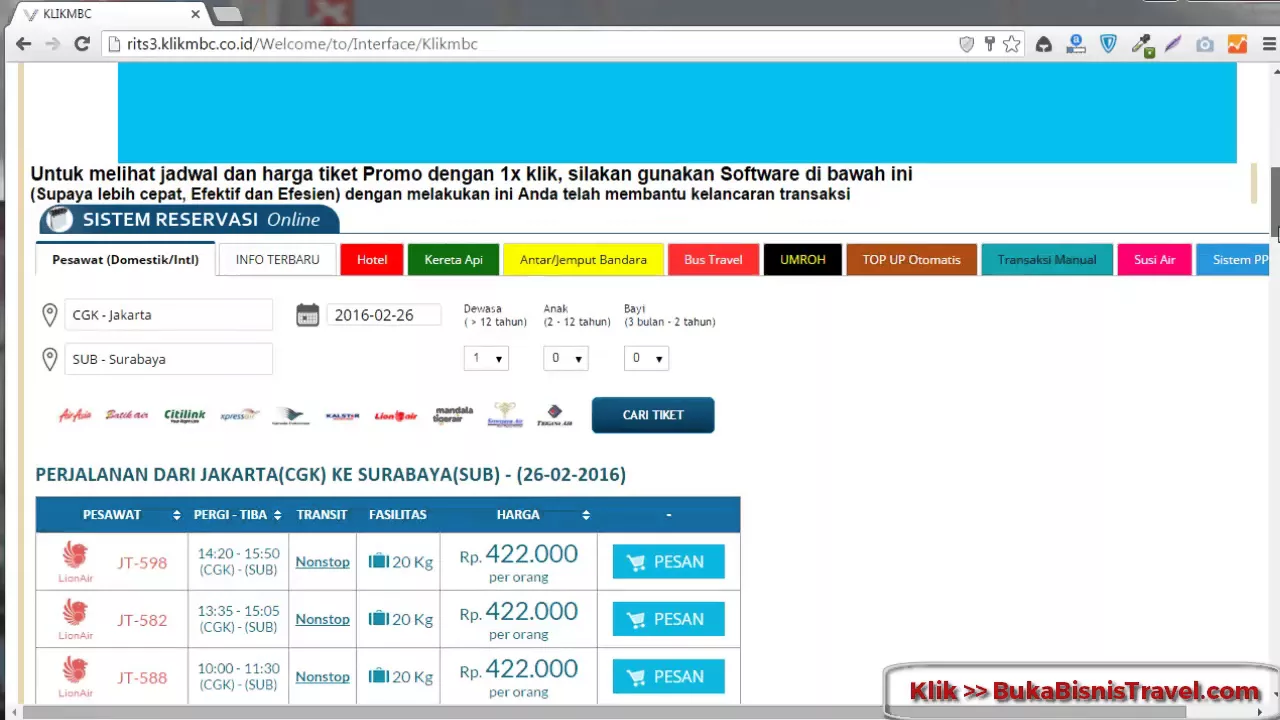Open the camera screenshot extension
Image resolution: width=1280 pixels, height=720 pixels.
click(1205, 44)
